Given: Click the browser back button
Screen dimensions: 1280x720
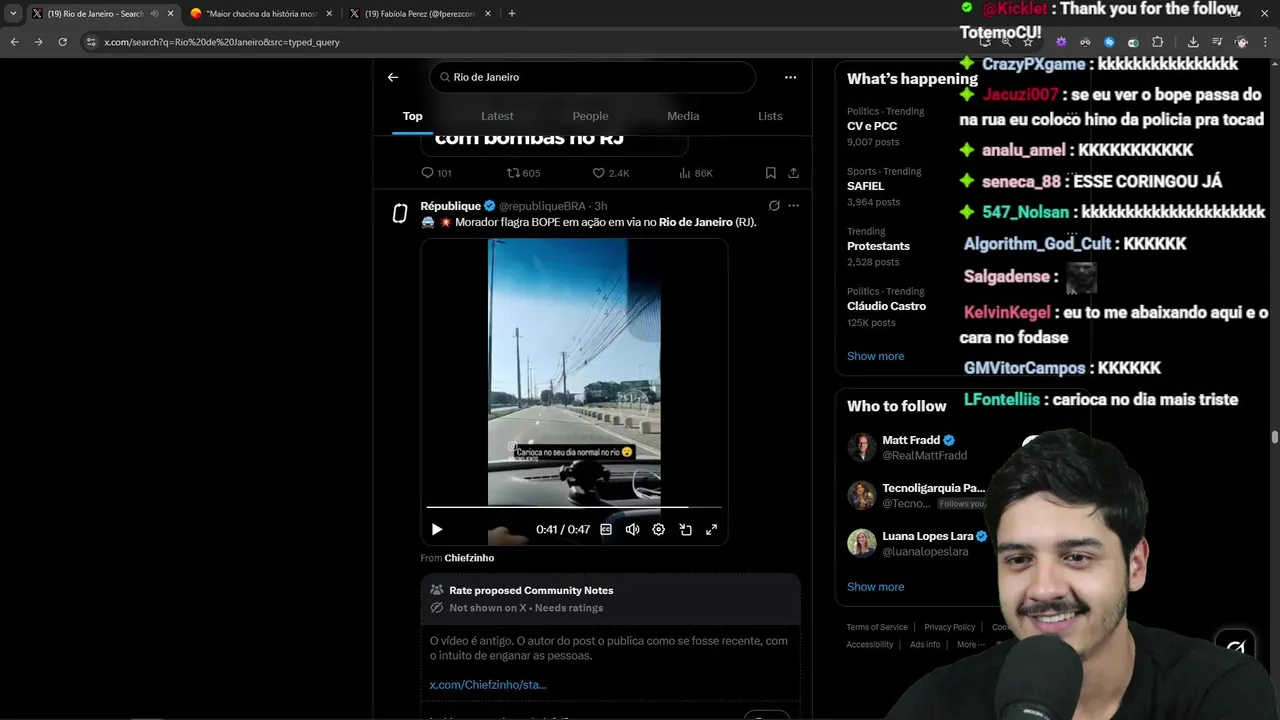Looking at the screenshot, I should 14,42.
